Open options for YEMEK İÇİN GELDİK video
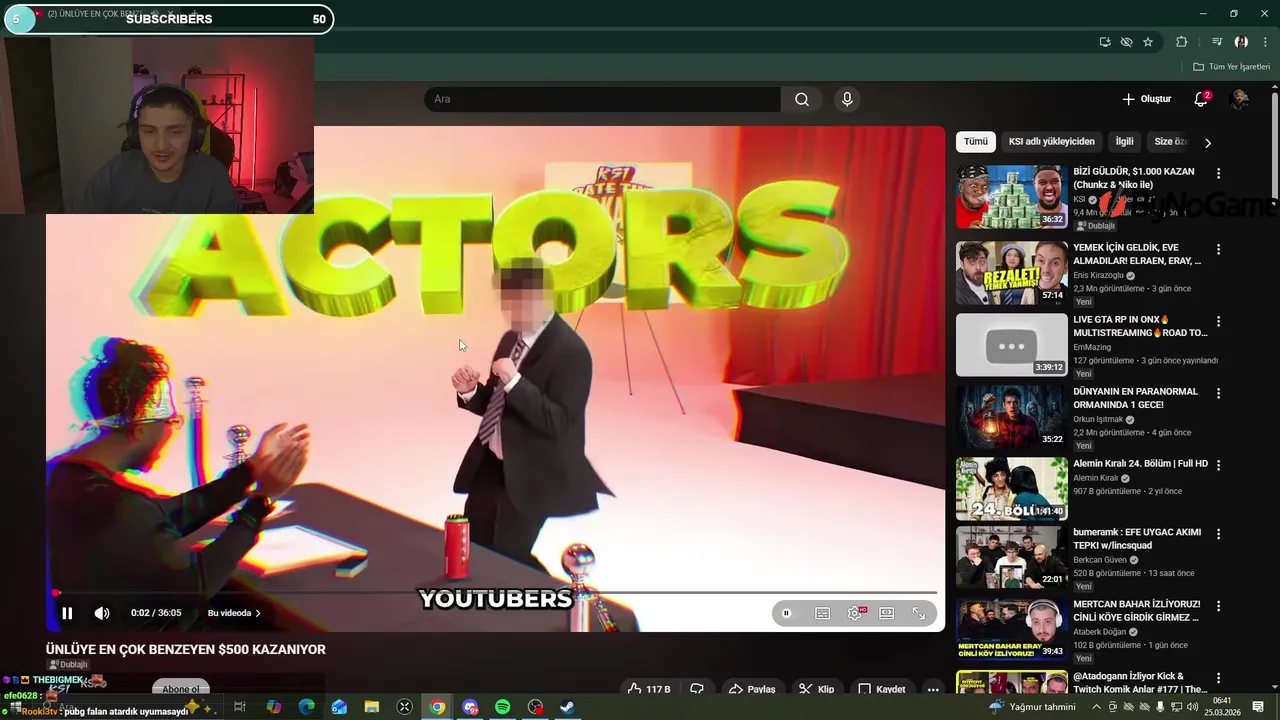The height and width of the screenshot is (720, 1280). pos(1218,249)
